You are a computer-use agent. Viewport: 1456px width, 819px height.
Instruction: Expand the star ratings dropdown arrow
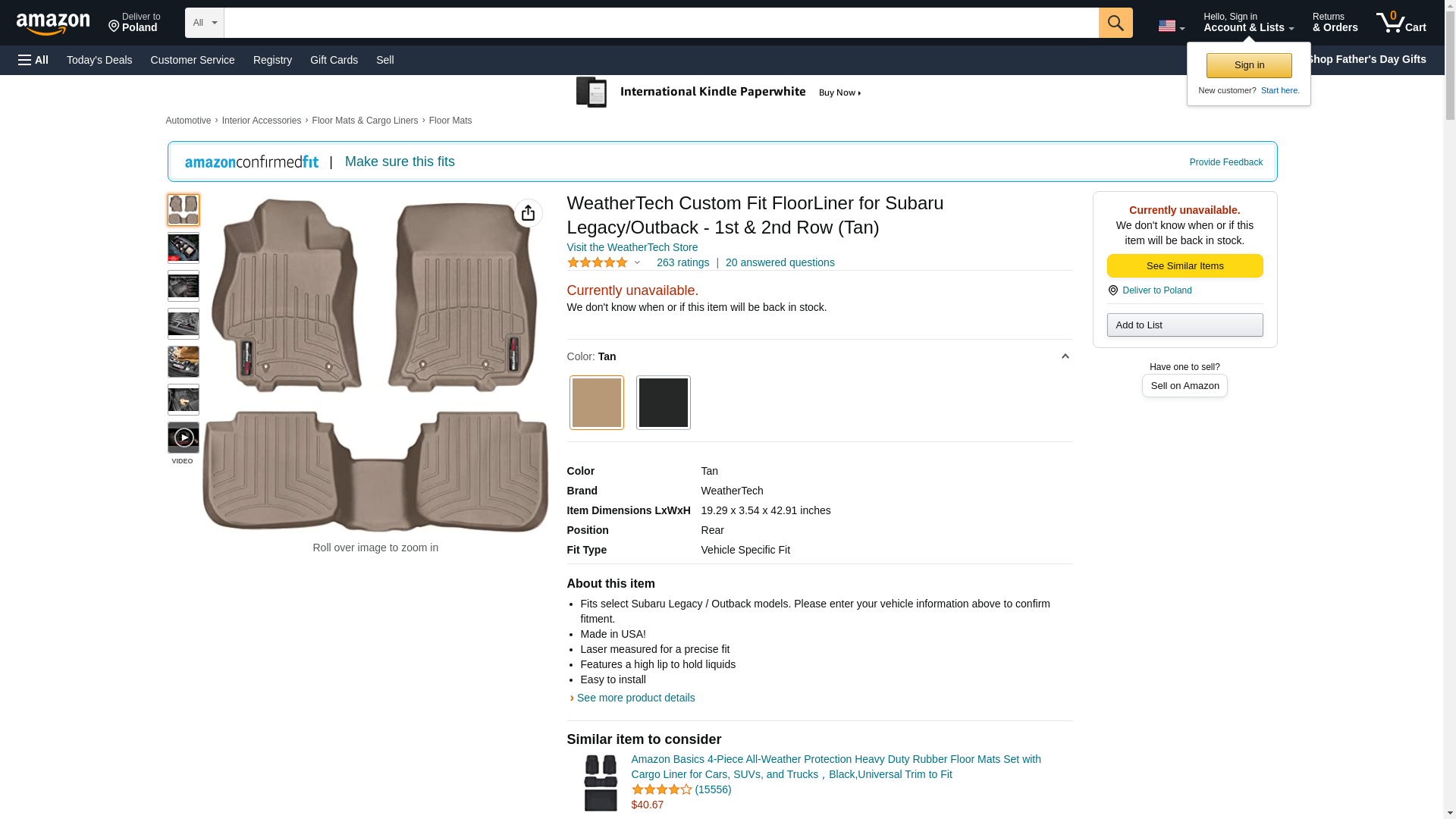[x=637, y=262]
